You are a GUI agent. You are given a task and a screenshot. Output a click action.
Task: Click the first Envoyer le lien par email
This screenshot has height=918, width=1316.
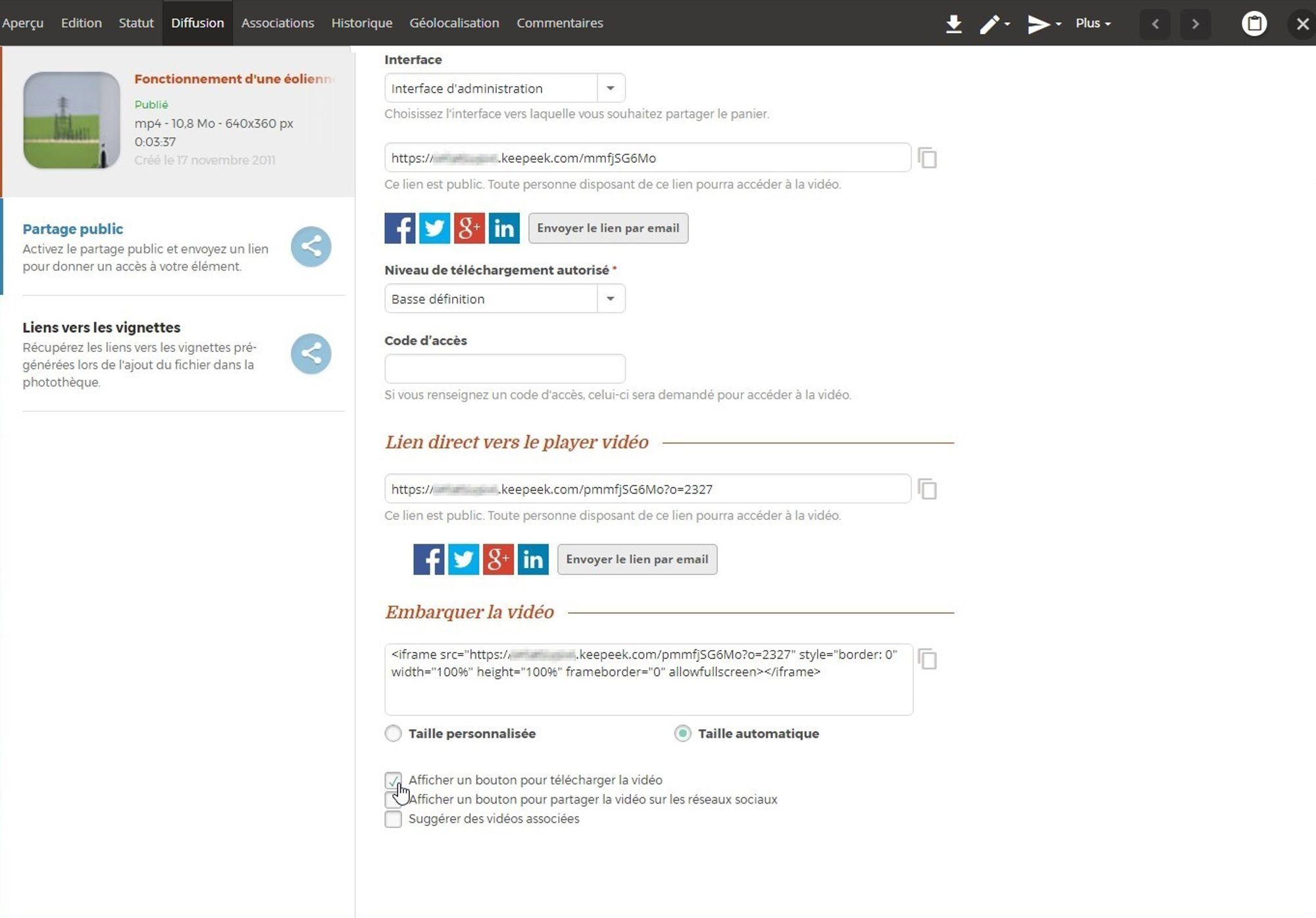pos(607,228)
